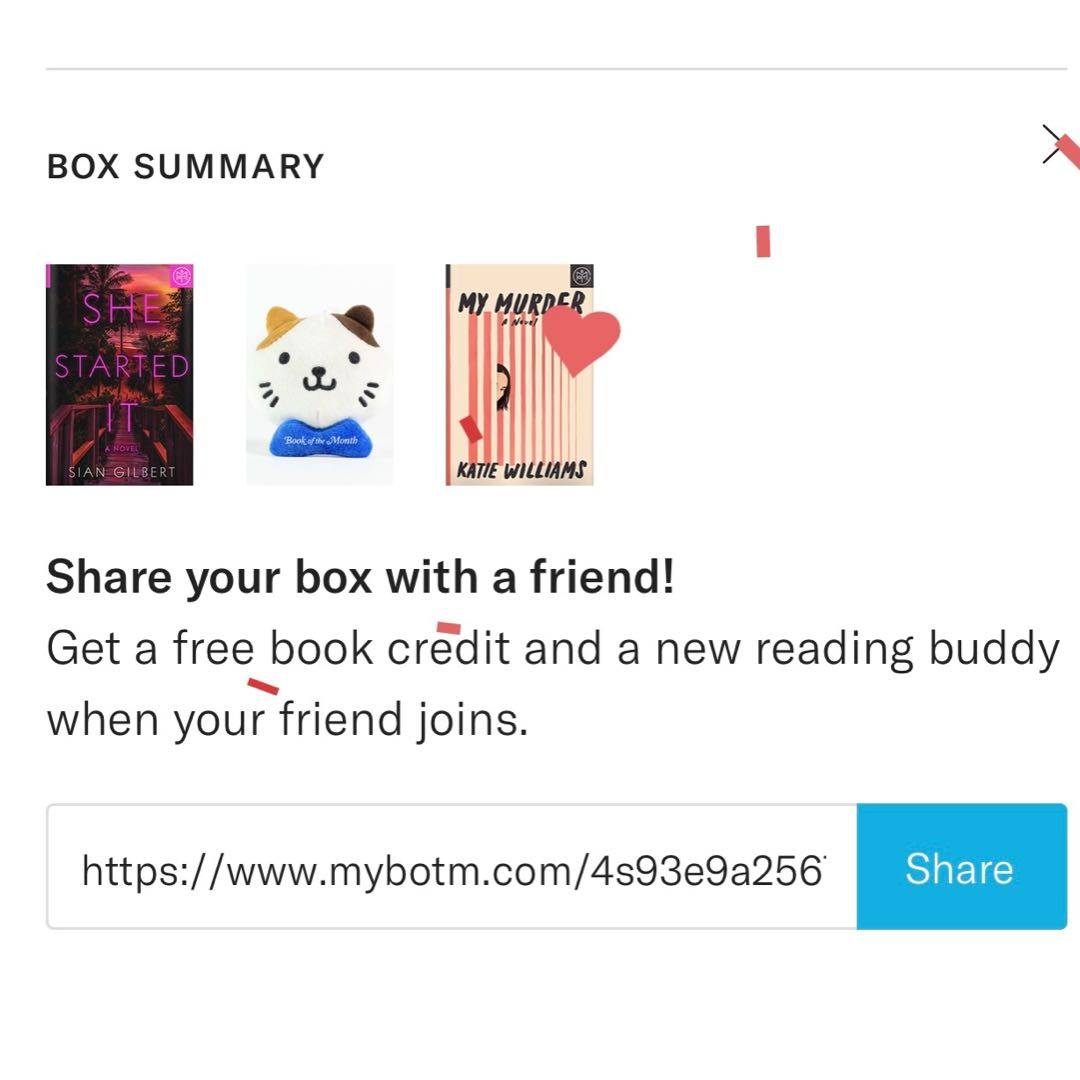Click the "Share your box with a friend!" heading

360,578
